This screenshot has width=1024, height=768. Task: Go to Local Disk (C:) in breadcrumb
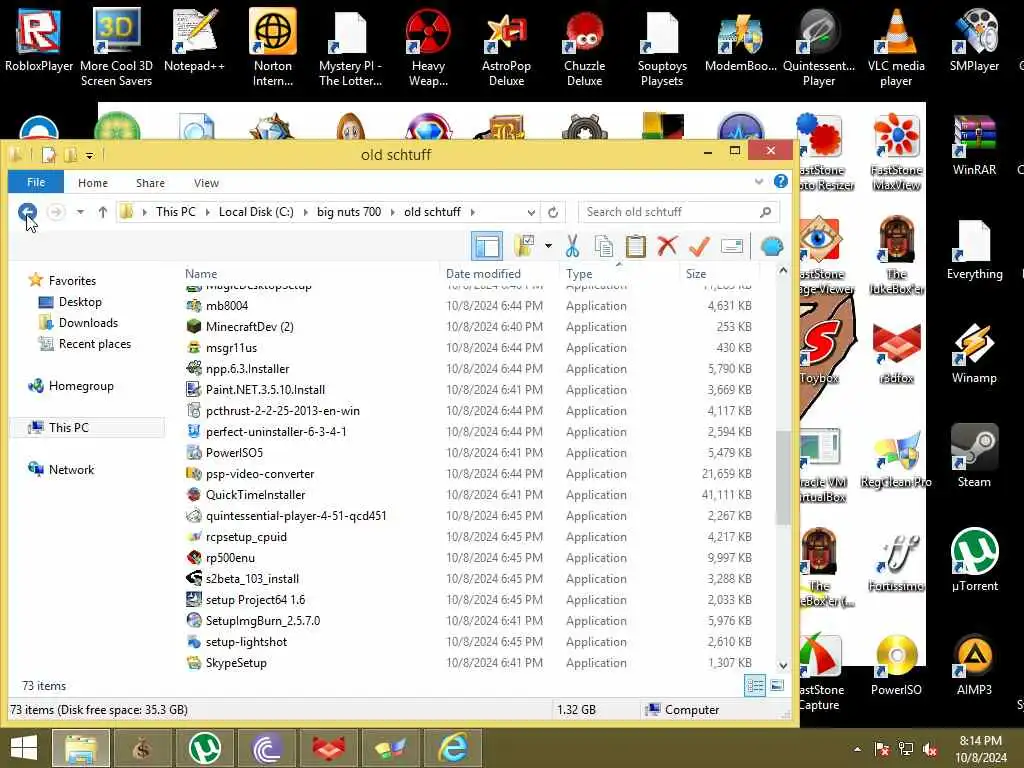coord(256,212)
